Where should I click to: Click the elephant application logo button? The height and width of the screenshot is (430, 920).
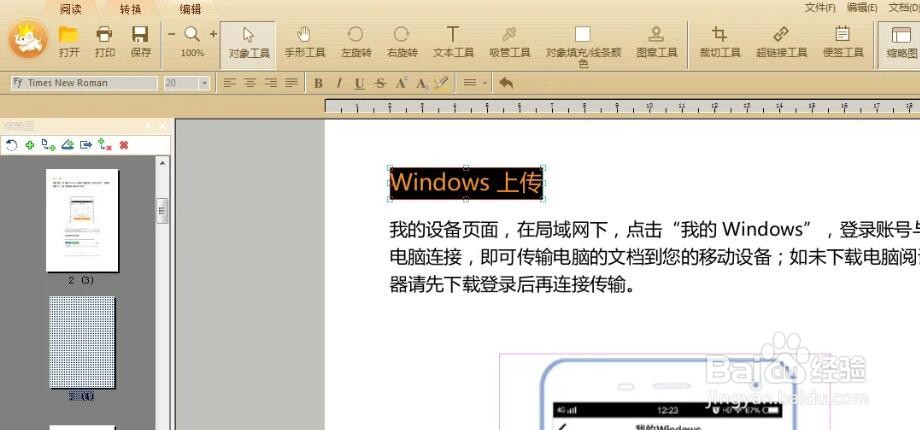point(28,39)
